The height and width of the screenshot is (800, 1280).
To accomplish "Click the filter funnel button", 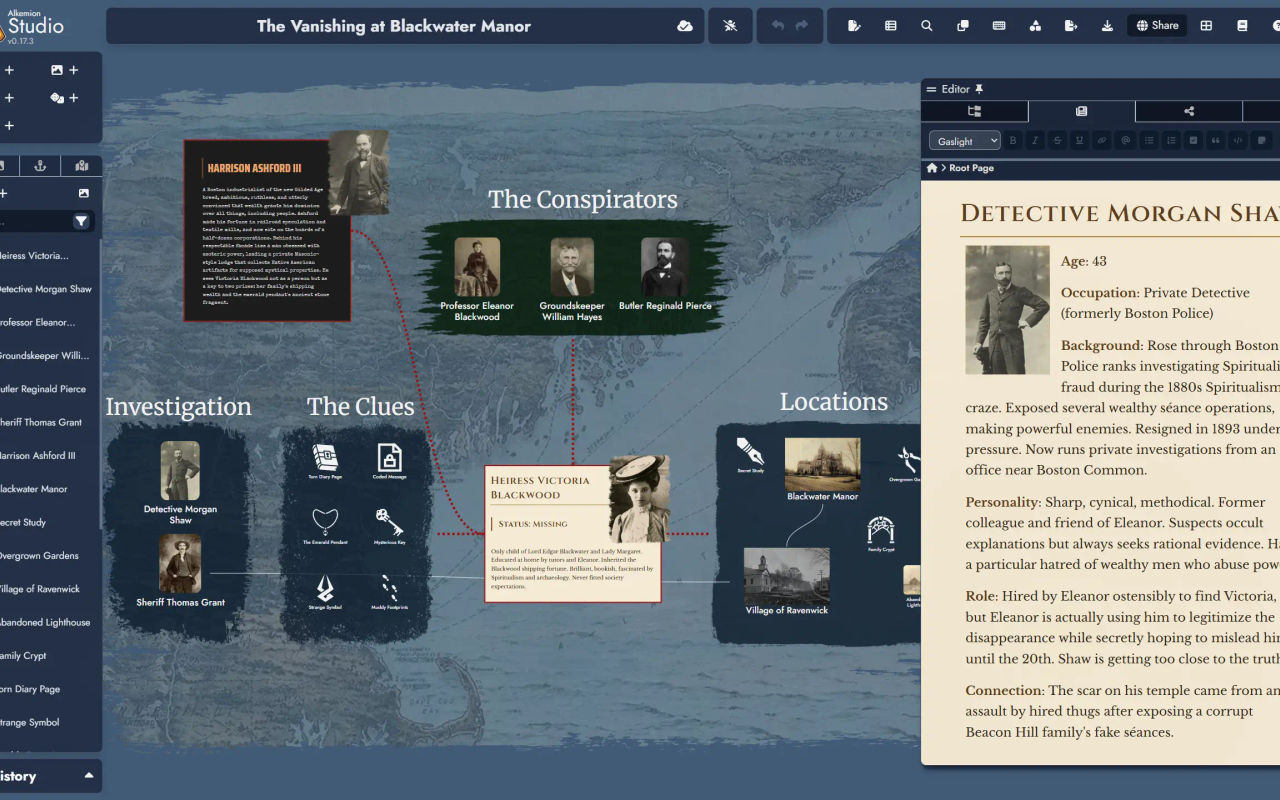I will coord(81,221).
